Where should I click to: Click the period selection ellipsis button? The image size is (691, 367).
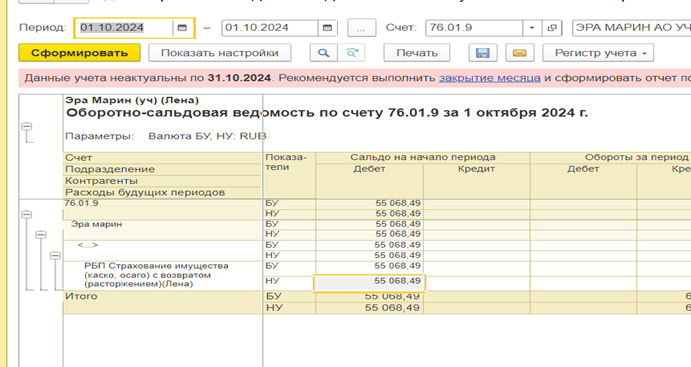coord(361,28)
